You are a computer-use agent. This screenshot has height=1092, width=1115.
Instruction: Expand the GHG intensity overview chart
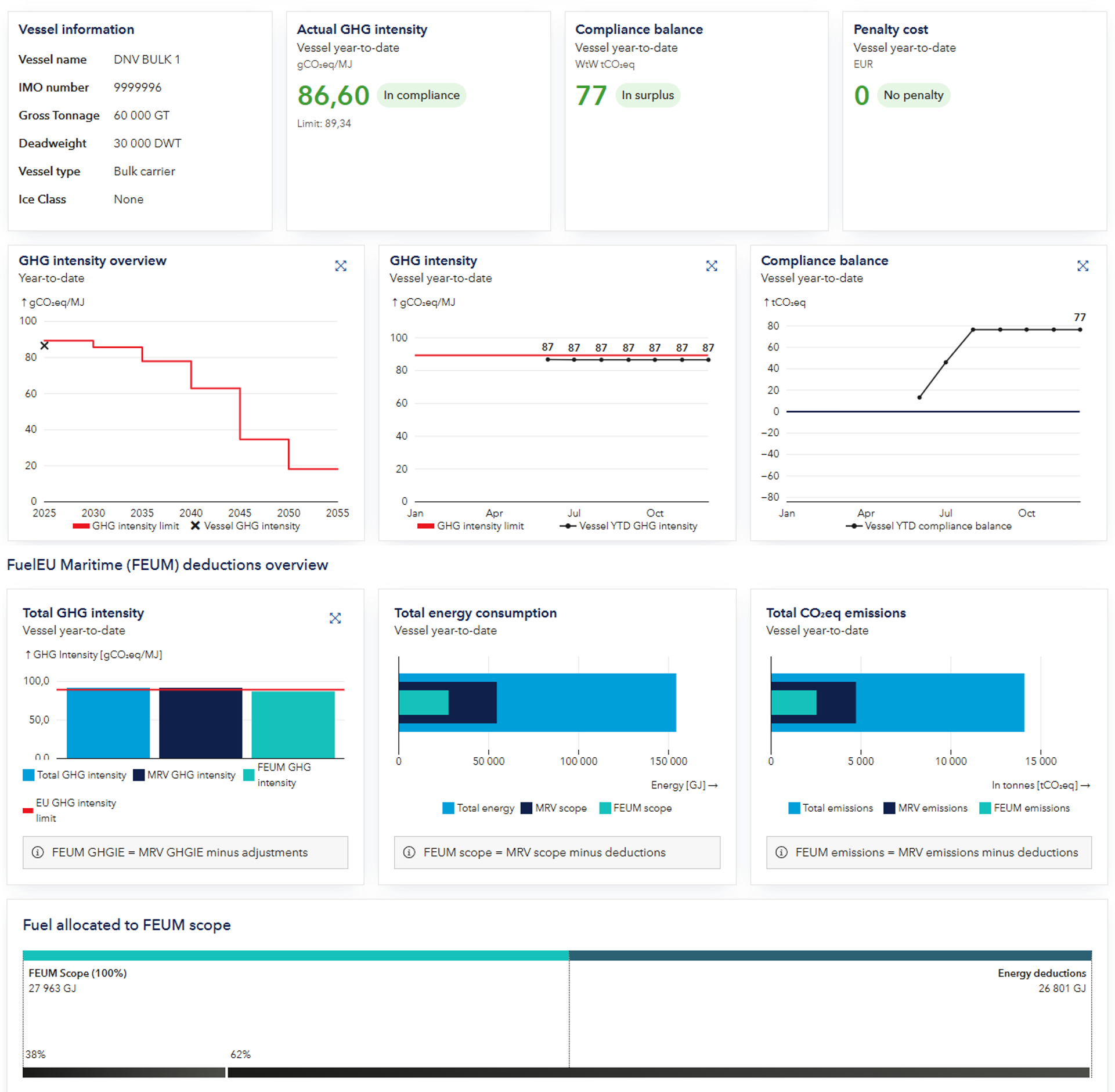[341, 266]
